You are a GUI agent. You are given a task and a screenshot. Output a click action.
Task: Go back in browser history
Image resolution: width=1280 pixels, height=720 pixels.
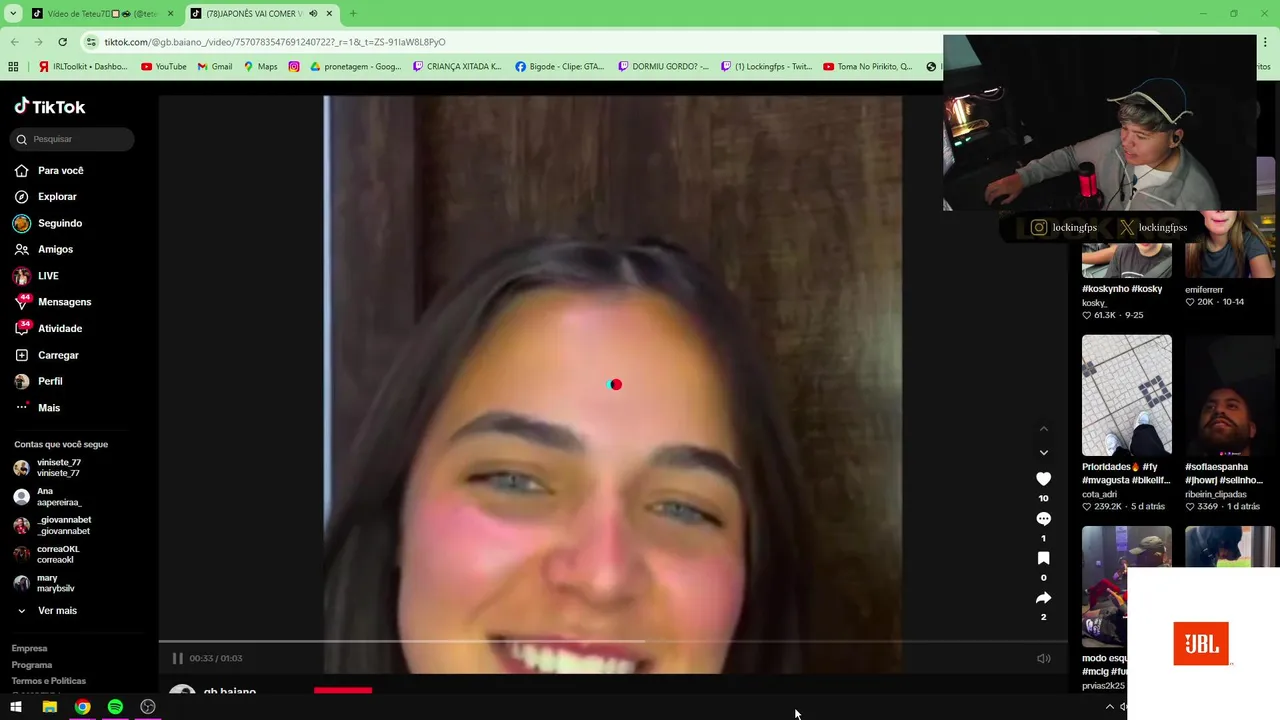tap(14, 42)
